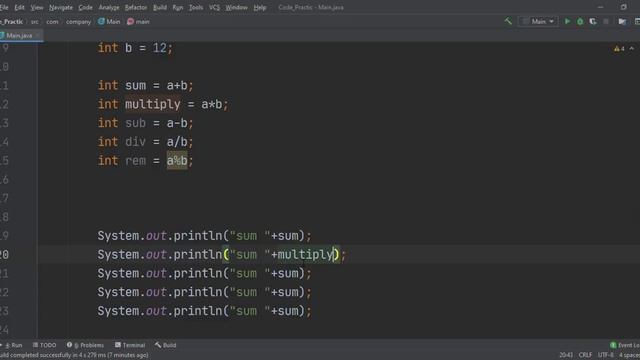Open Project Structure icon in the toolbar
This screenshot has height=360, width=640.
point(622,22)
